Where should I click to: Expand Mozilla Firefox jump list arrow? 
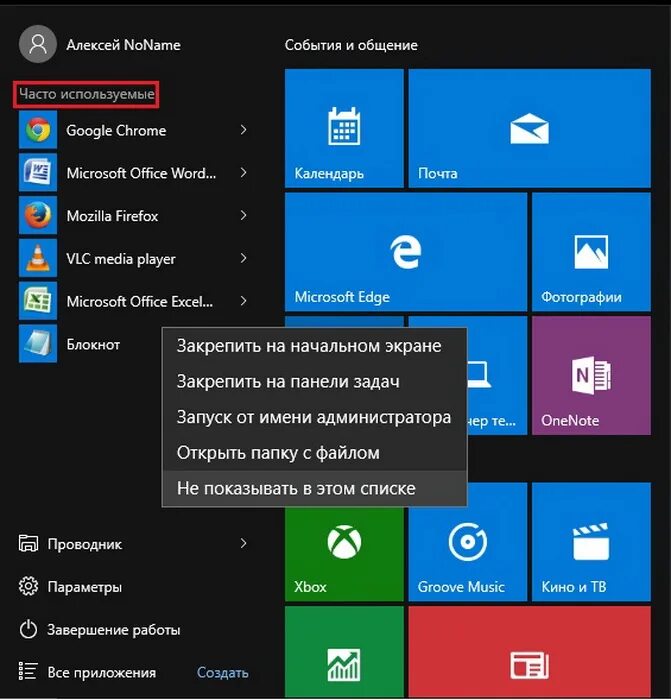point(243,216)
